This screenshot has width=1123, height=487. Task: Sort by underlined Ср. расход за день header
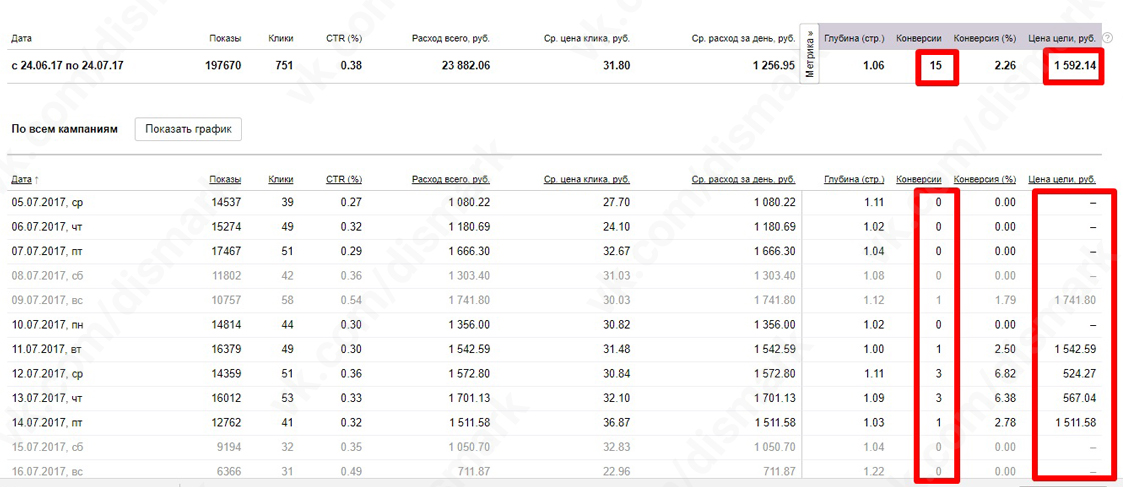(x=743, y=180)
